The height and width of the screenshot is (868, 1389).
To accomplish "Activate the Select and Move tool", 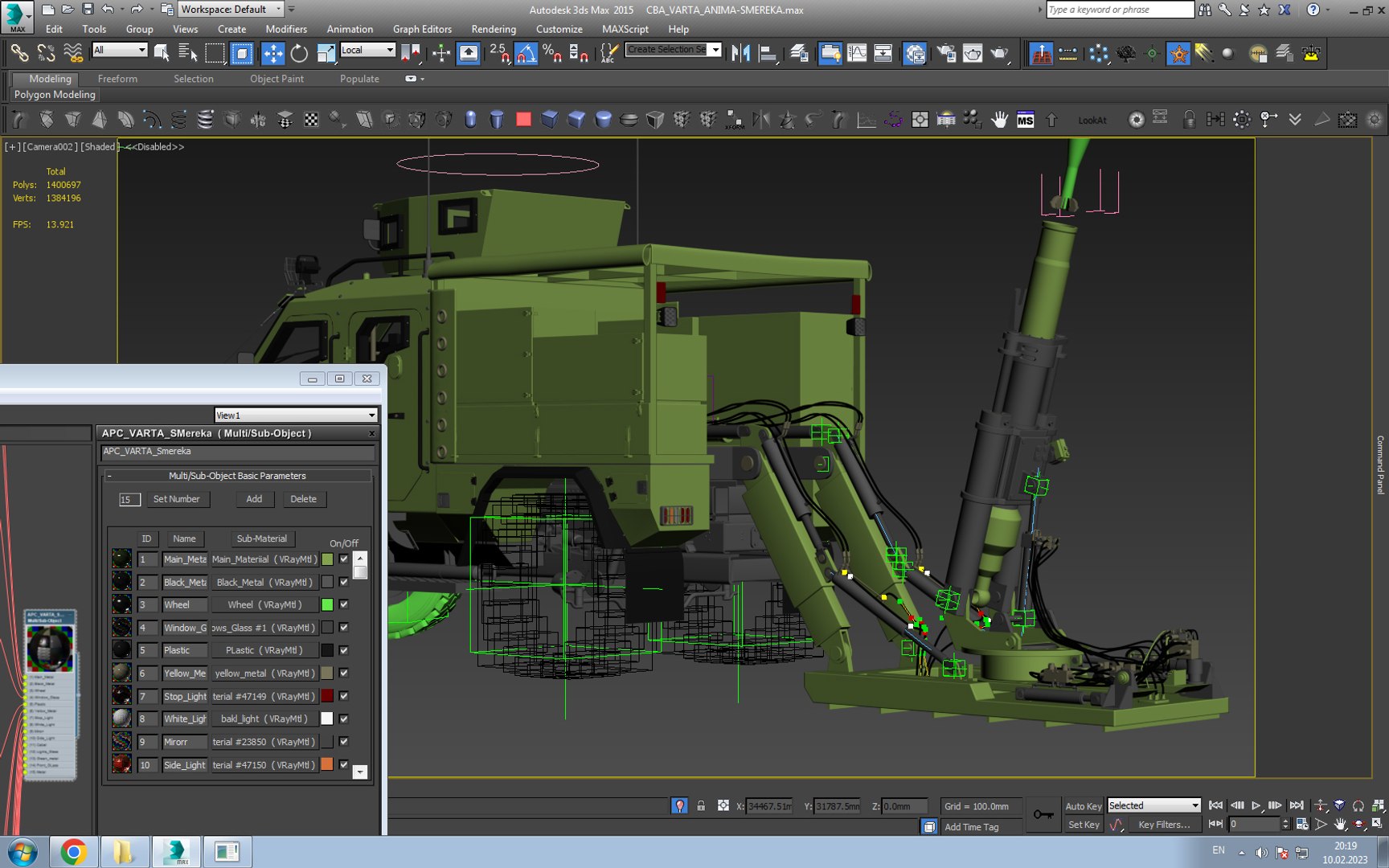I will click(x=272, y=53).
